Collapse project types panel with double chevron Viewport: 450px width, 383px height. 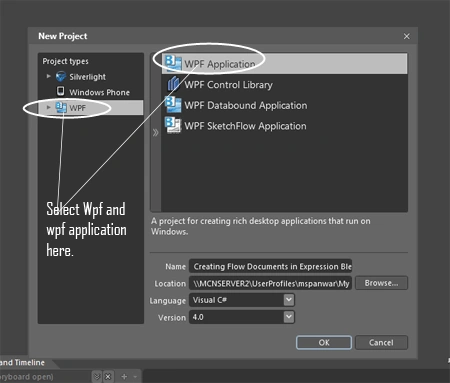(x=155, y=133)
